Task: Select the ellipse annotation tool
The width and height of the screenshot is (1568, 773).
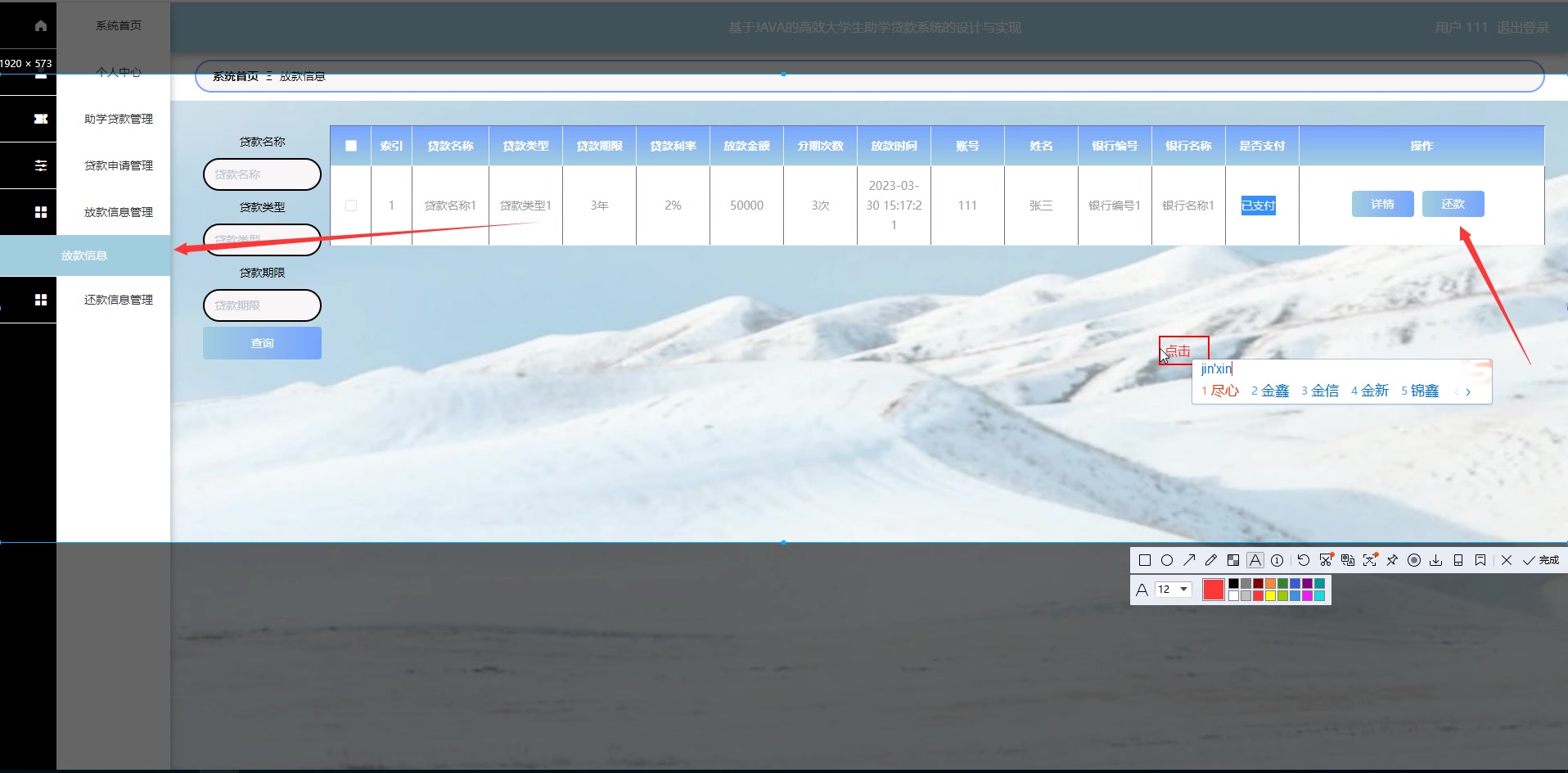Action: click(1167, 561)
